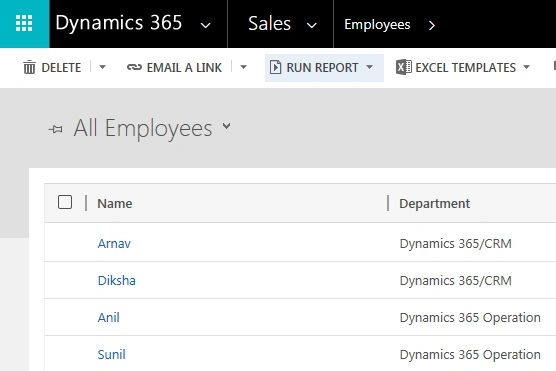Expand the All Employees view selector
Screen dimensions: 556x371
227,126
